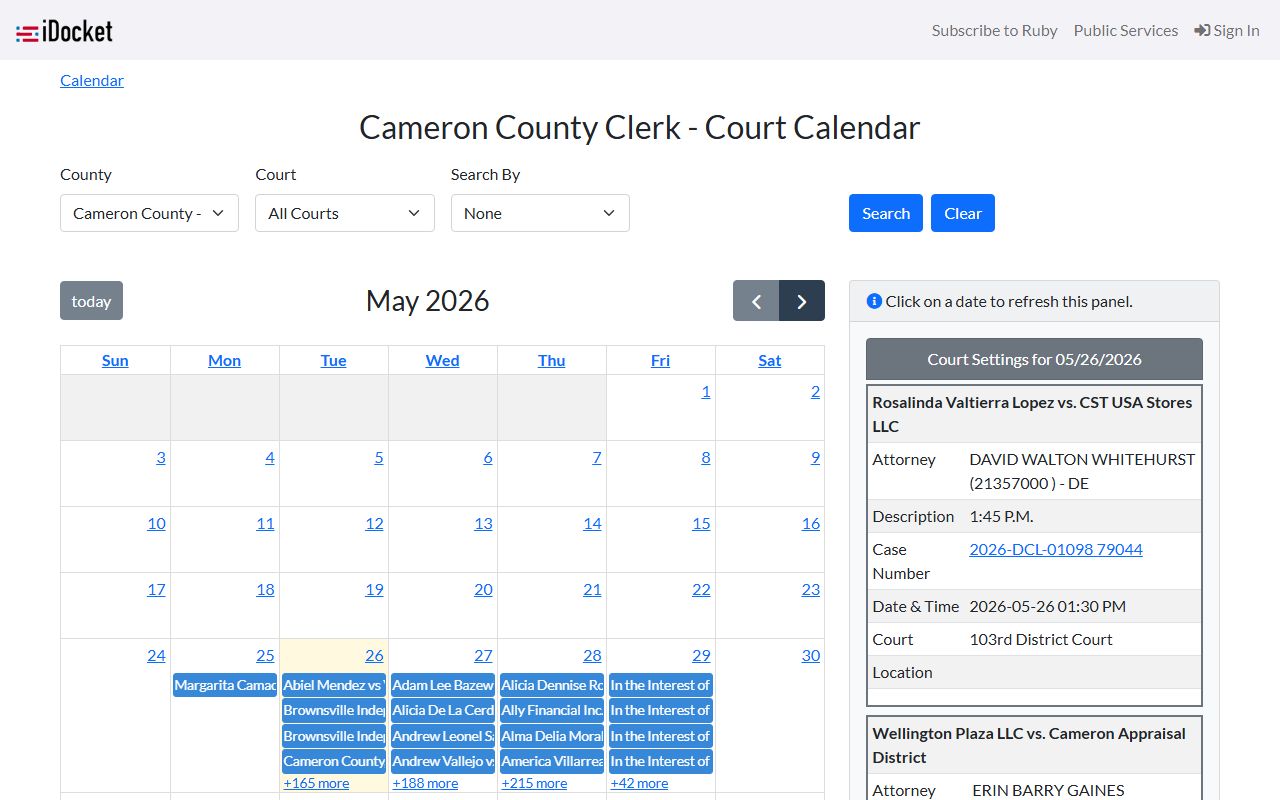Screen dimensions: 1280x800
Task: Open Adam Lee Bazew event on May 27
Action: pyautogui.click(x=443, y=685)
